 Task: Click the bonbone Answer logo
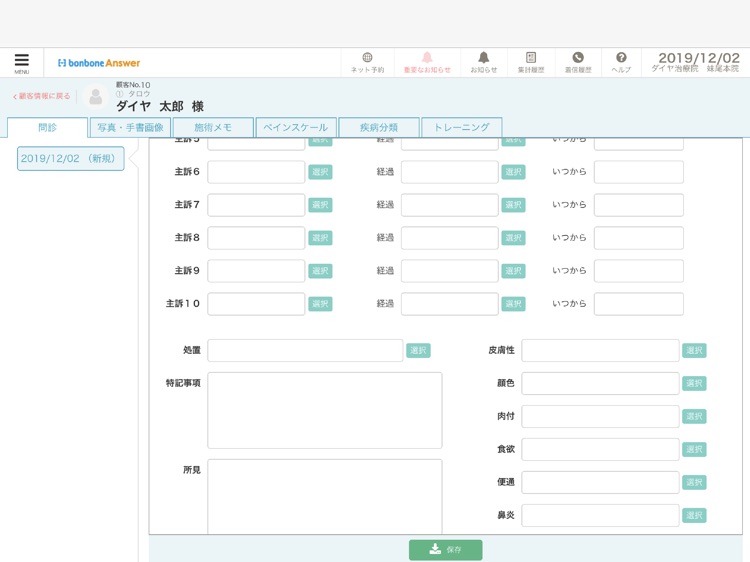coord(99,63)
